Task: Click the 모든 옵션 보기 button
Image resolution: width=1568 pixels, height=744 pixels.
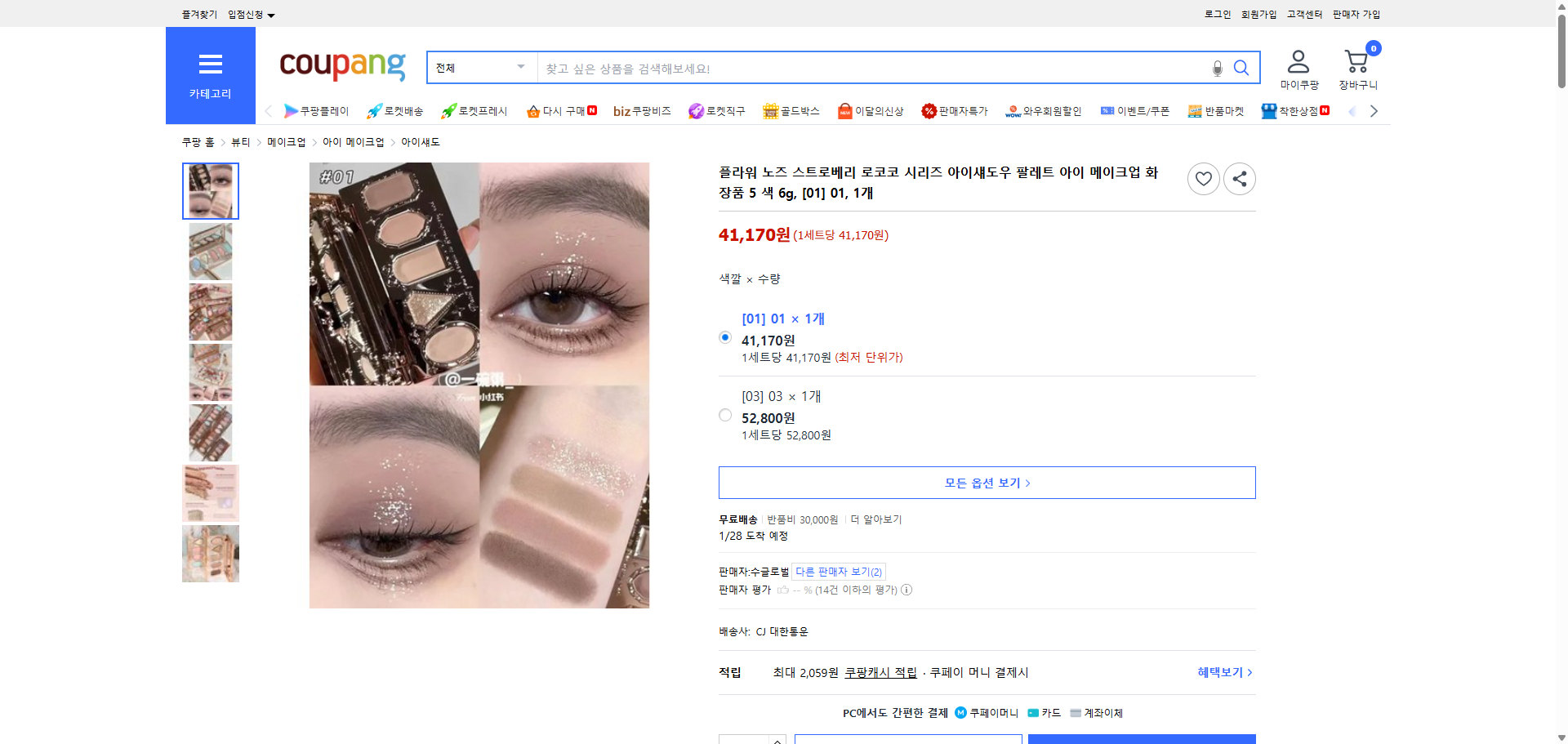Action: coord(986,482)
